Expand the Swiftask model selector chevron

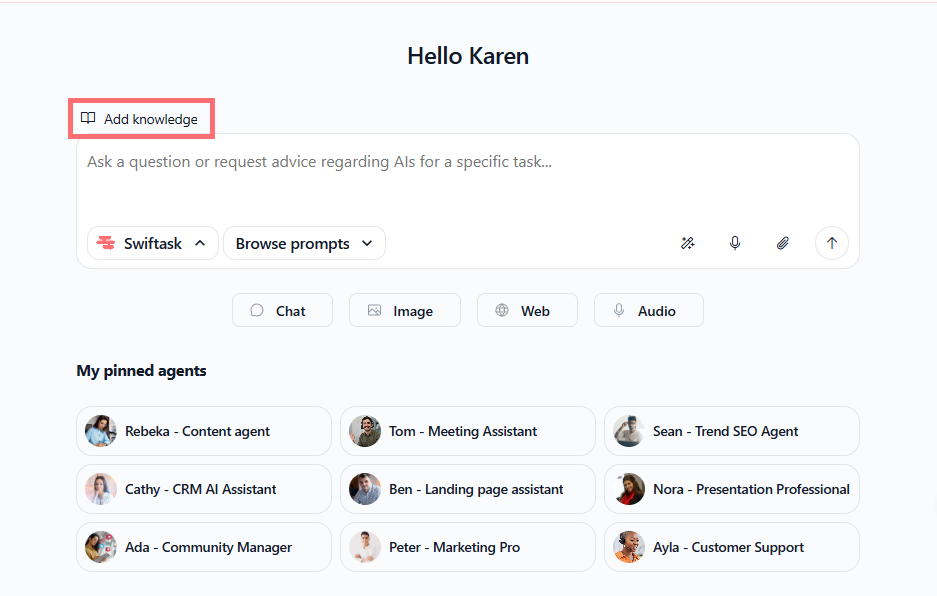click(x=200, y=243)
